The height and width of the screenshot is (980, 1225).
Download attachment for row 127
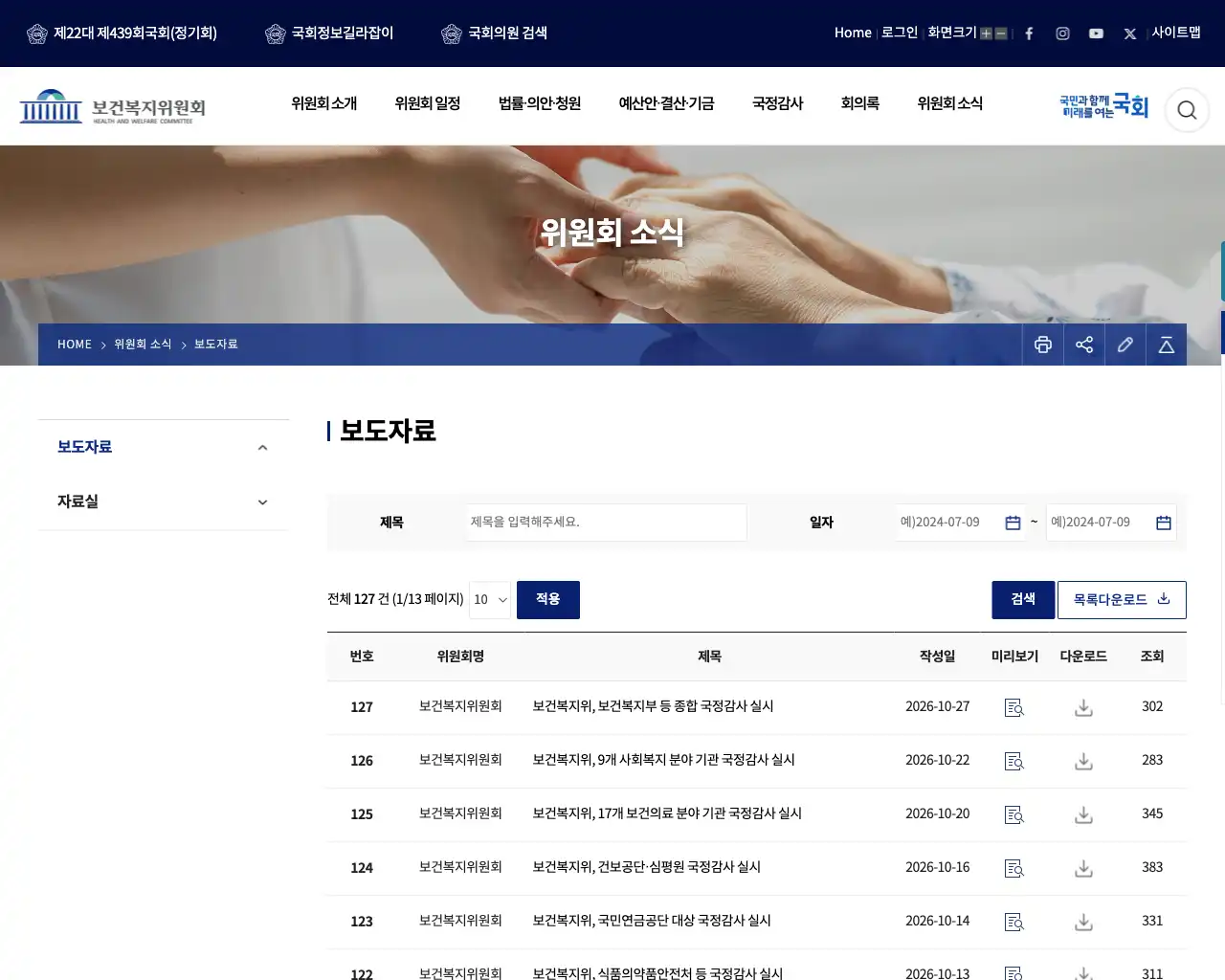pos(1083,708)
